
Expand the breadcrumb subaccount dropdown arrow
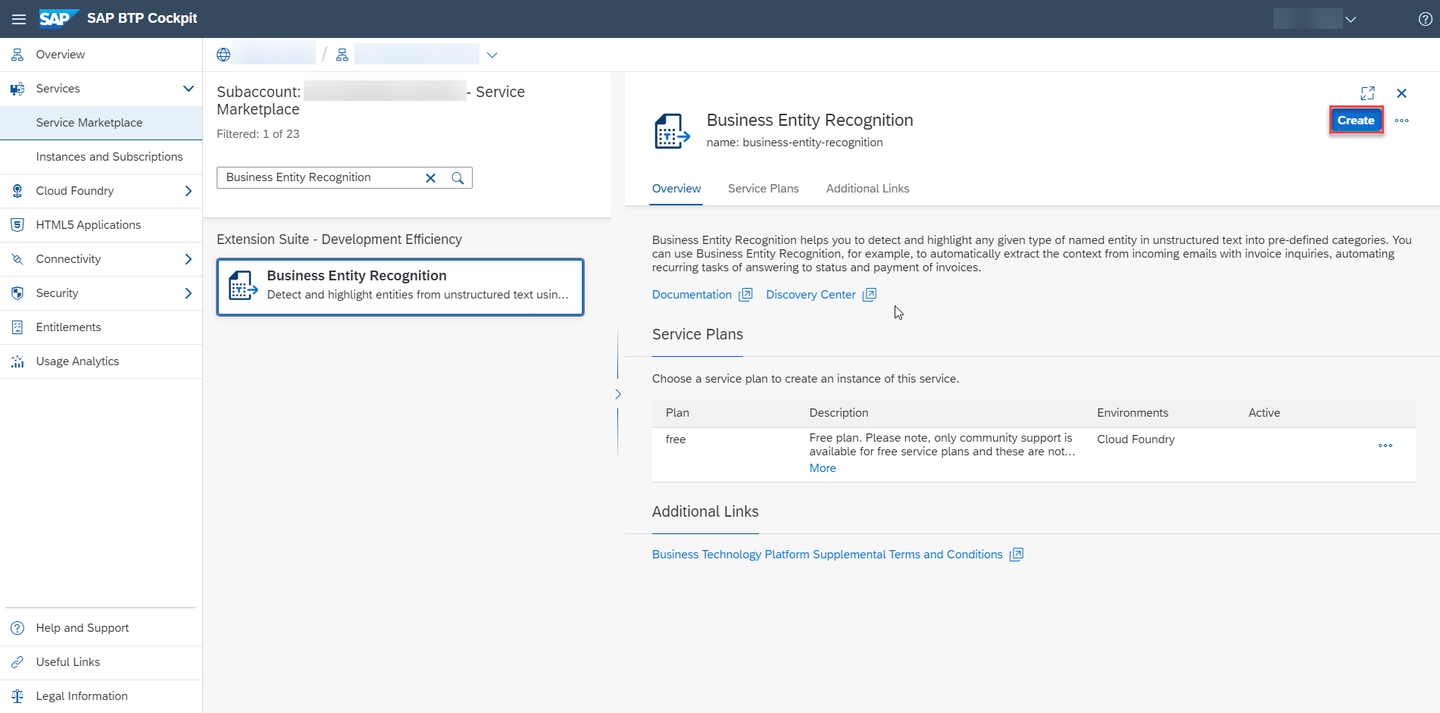(x=492, y=55)
